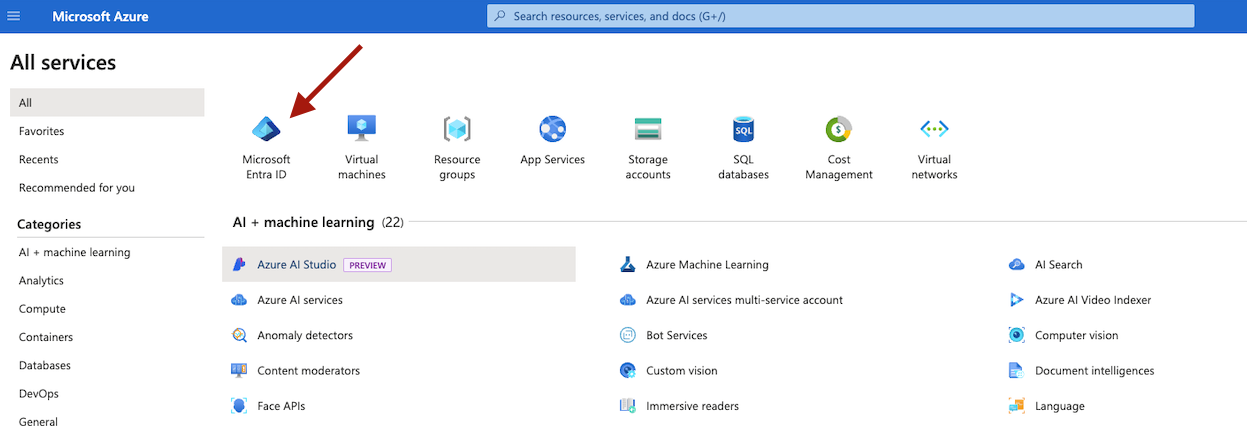This screenshot has height=426, width=1247.
Task: Open the Custom vision link
Action: click(x=681, y=370)
